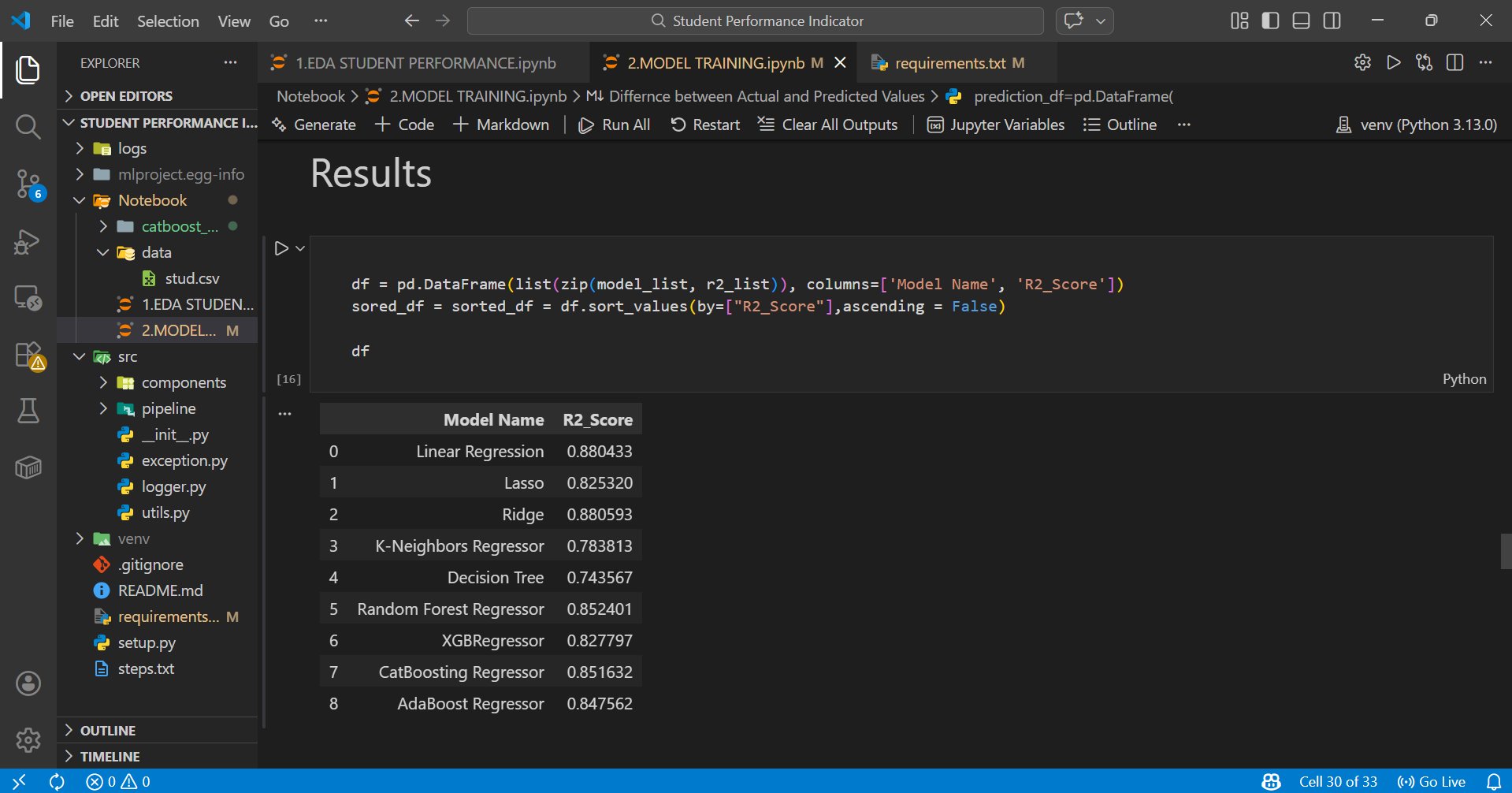Run the cell with the play button

[x=281, y=248]
